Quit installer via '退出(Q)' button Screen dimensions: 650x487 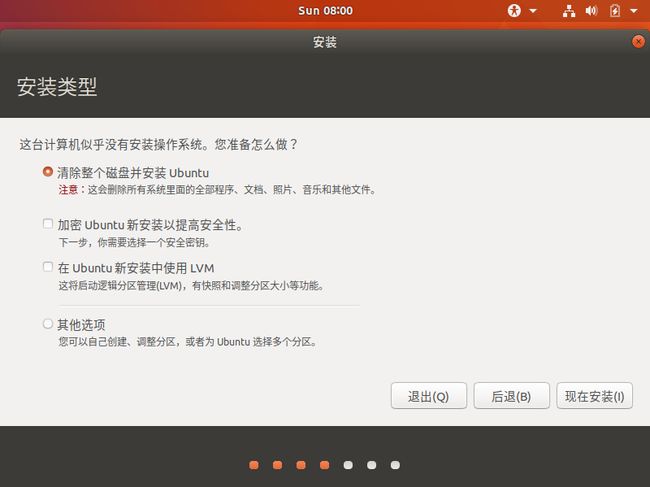click(429, 396)
